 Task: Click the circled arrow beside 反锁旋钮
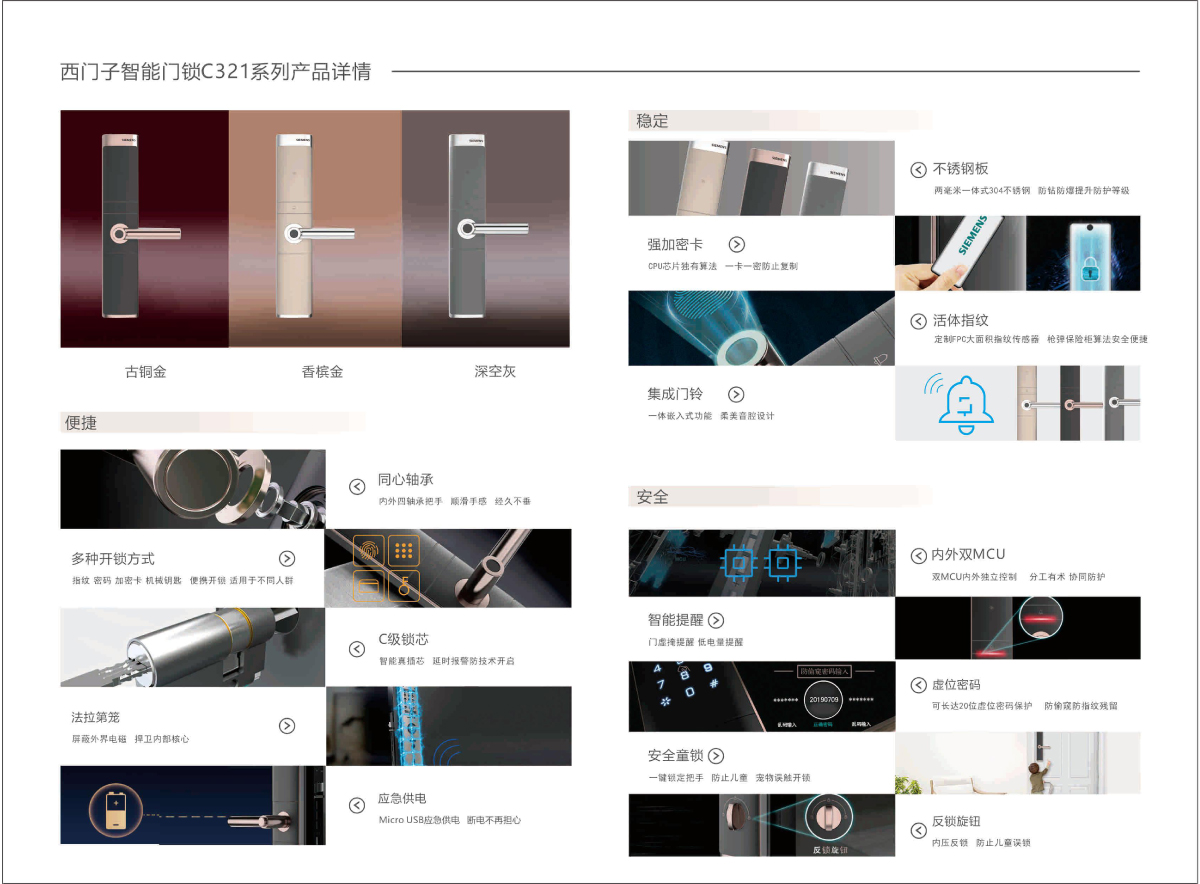(918, 830)
